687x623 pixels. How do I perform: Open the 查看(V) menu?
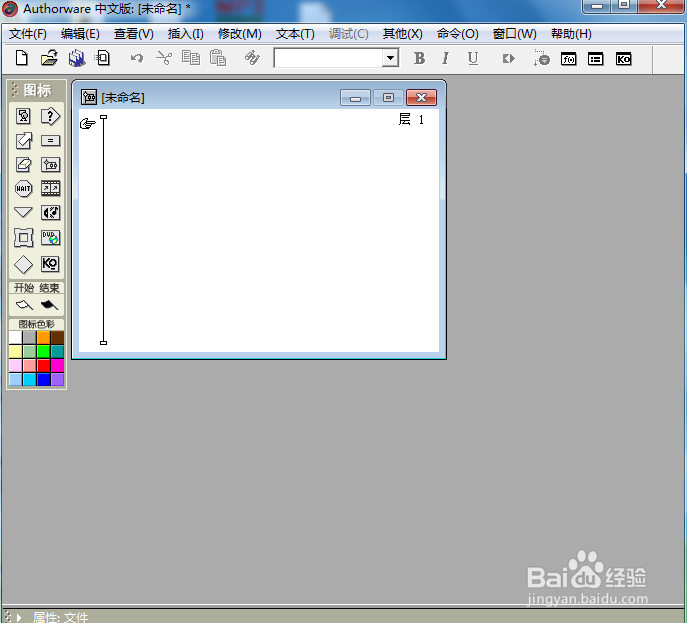tap(134, 34)
